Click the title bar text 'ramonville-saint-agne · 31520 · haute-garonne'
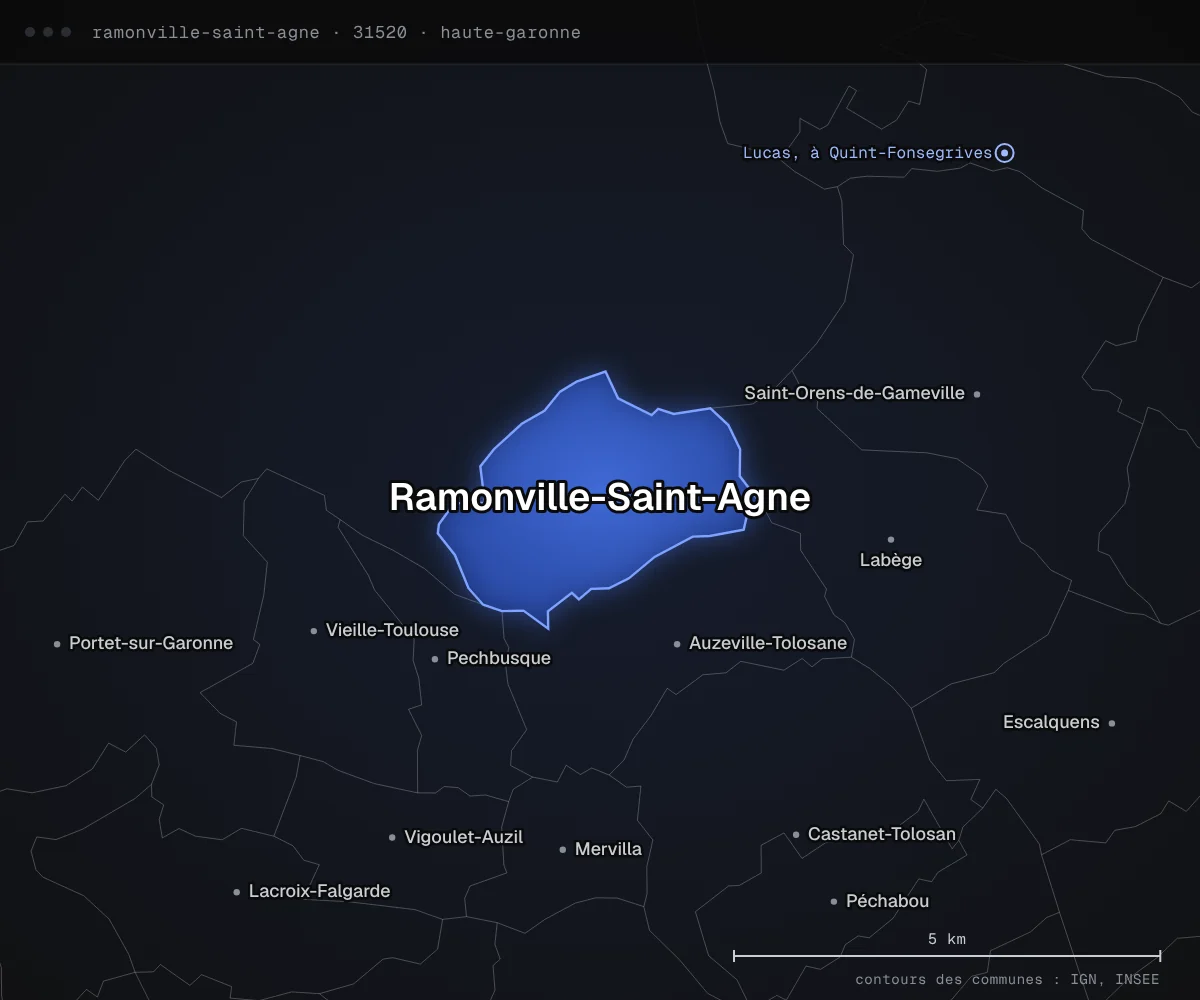Screen dimensions: 1200x1000 [336, 32]
